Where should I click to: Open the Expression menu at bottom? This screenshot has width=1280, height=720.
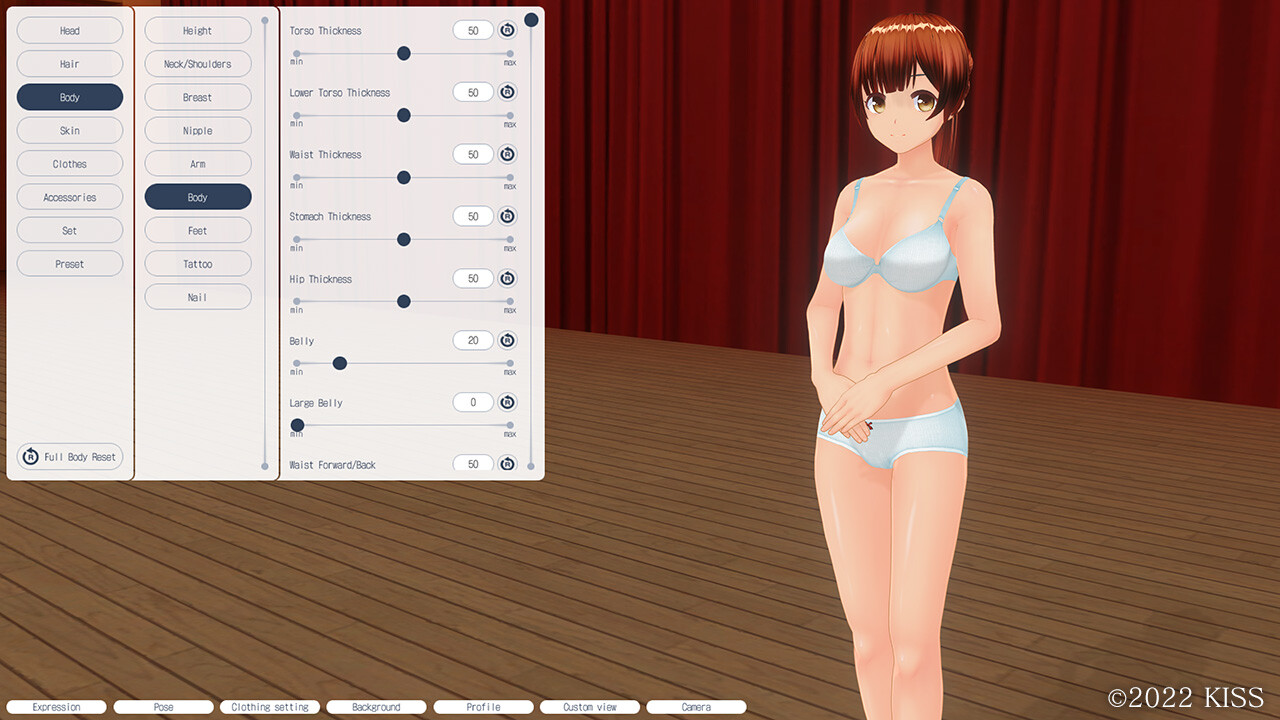pos(57,707)
